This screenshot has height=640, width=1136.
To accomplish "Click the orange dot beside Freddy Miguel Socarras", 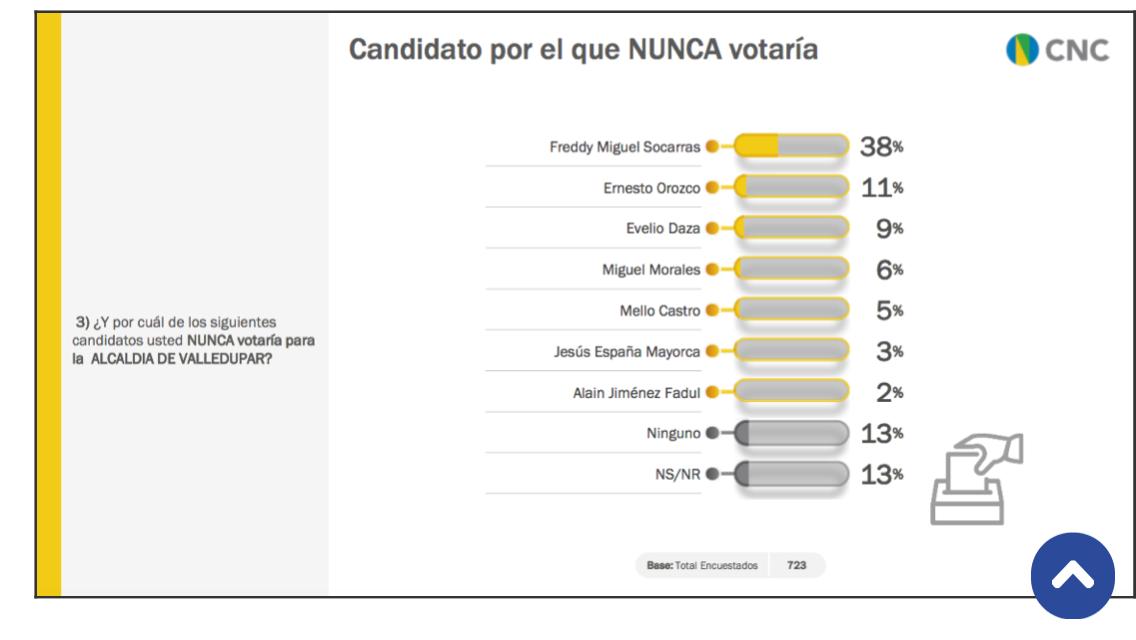I will click(712, 146).
